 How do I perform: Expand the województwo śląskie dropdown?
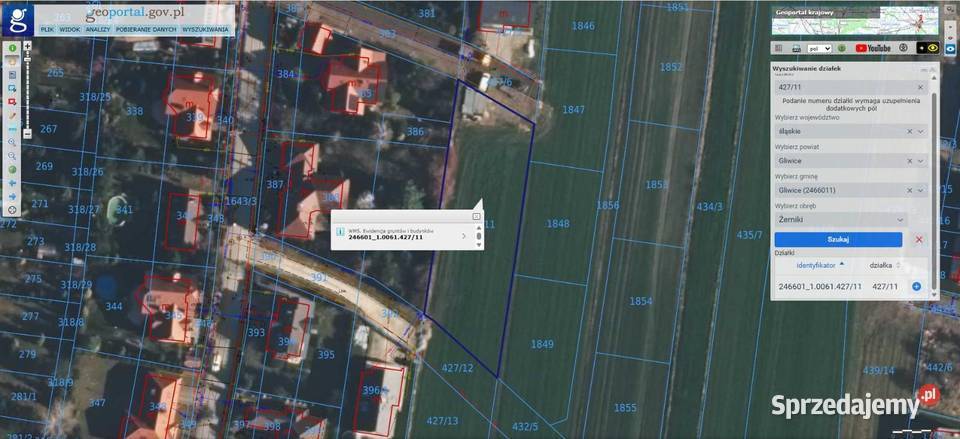coord(920,131)
